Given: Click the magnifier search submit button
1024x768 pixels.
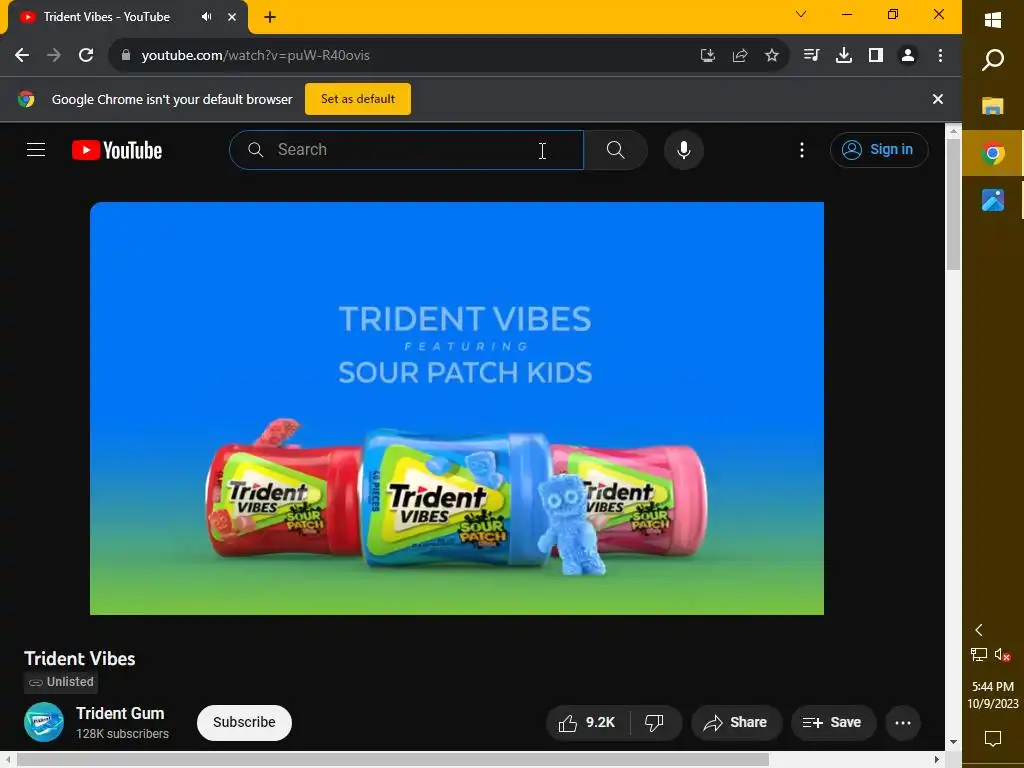Looking at the screenshot, I should 615,150.
